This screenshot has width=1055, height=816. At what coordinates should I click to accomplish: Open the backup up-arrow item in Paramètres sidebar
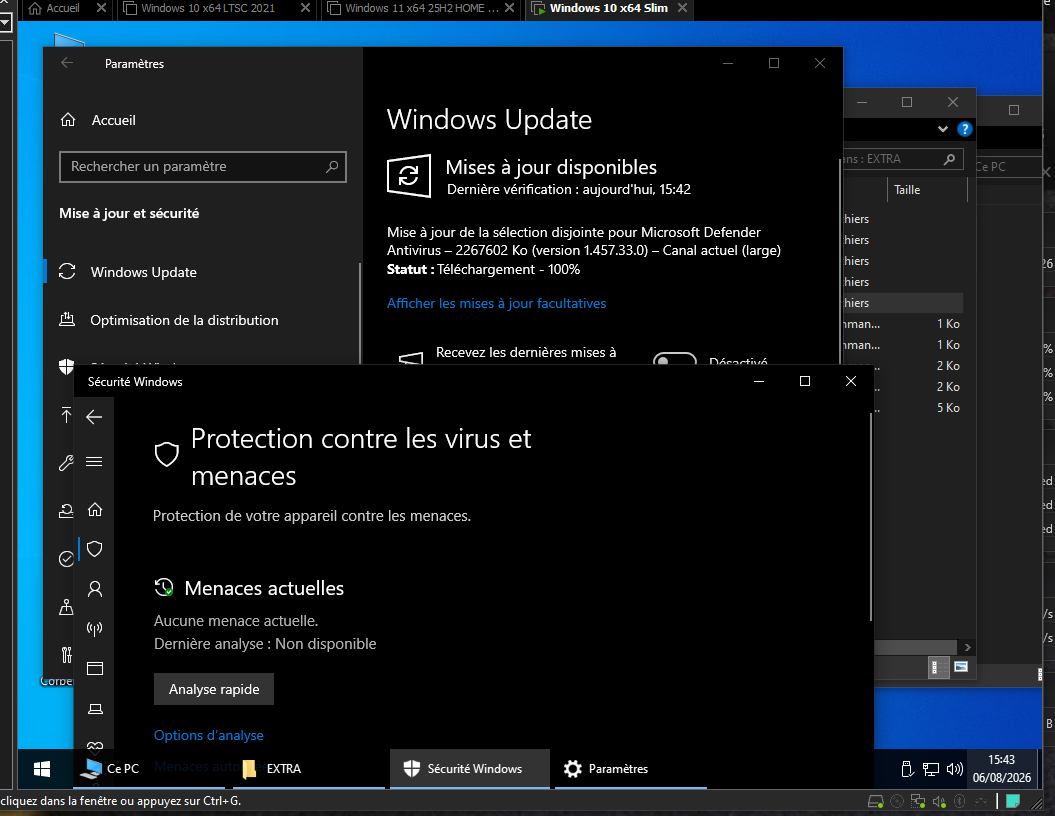point(66,415)
